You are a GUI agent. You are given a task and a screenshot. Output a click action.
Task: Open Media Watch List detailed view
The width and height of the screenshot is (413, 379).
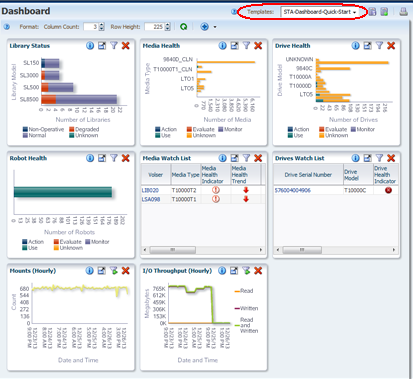235,158
